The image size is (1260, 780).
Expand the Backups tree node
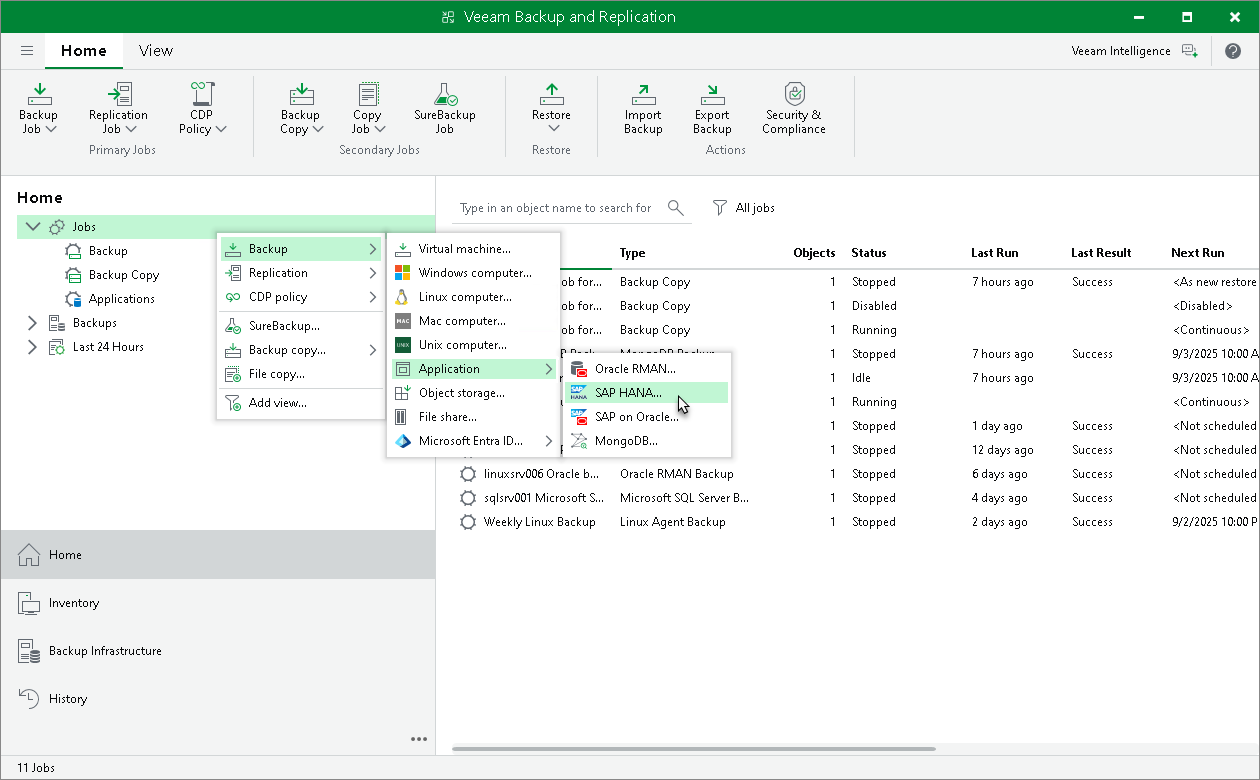tap(33, 323)
